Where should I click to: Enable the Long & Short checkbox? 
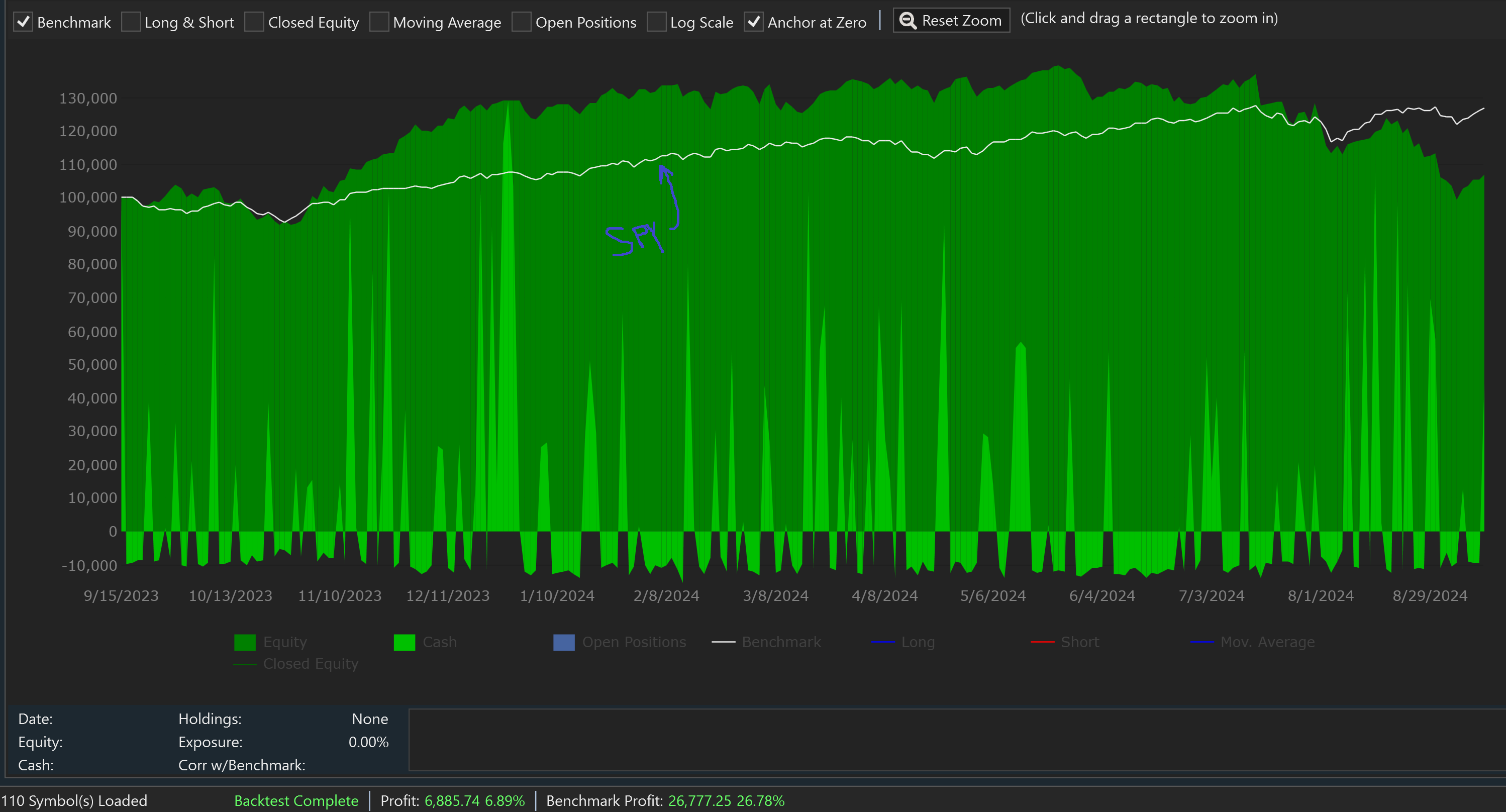click(x=131, y=22)
